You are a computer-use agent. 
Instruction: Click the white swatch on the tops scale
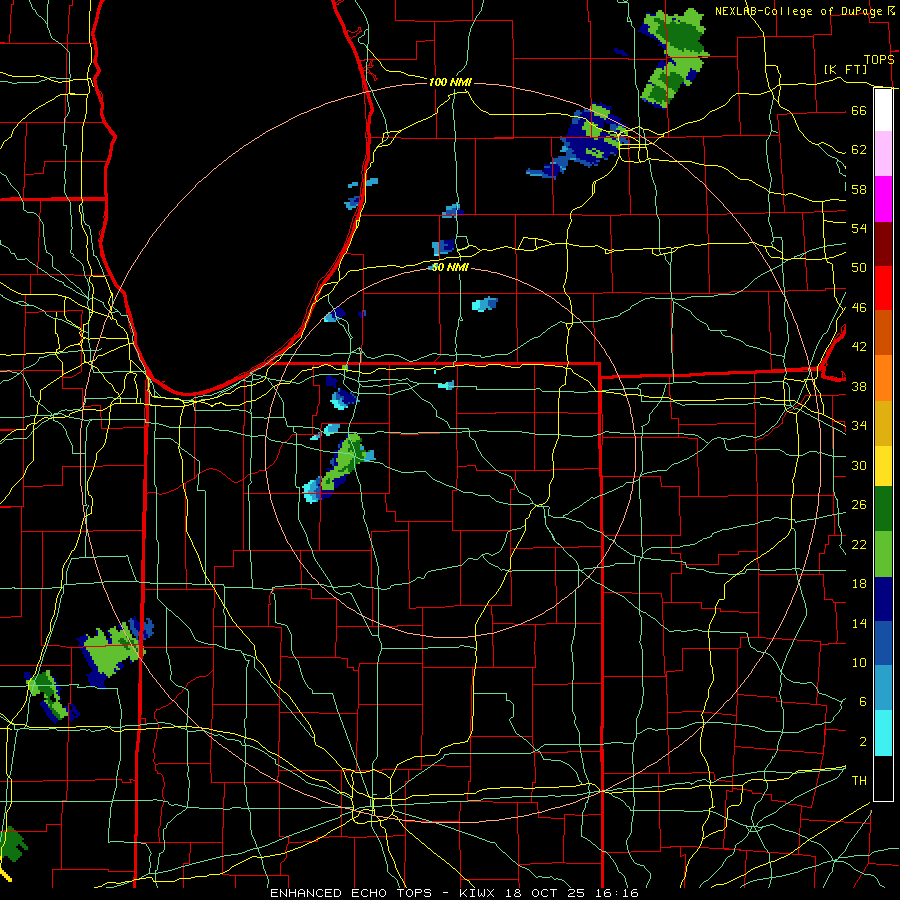[x=883, y=110]
